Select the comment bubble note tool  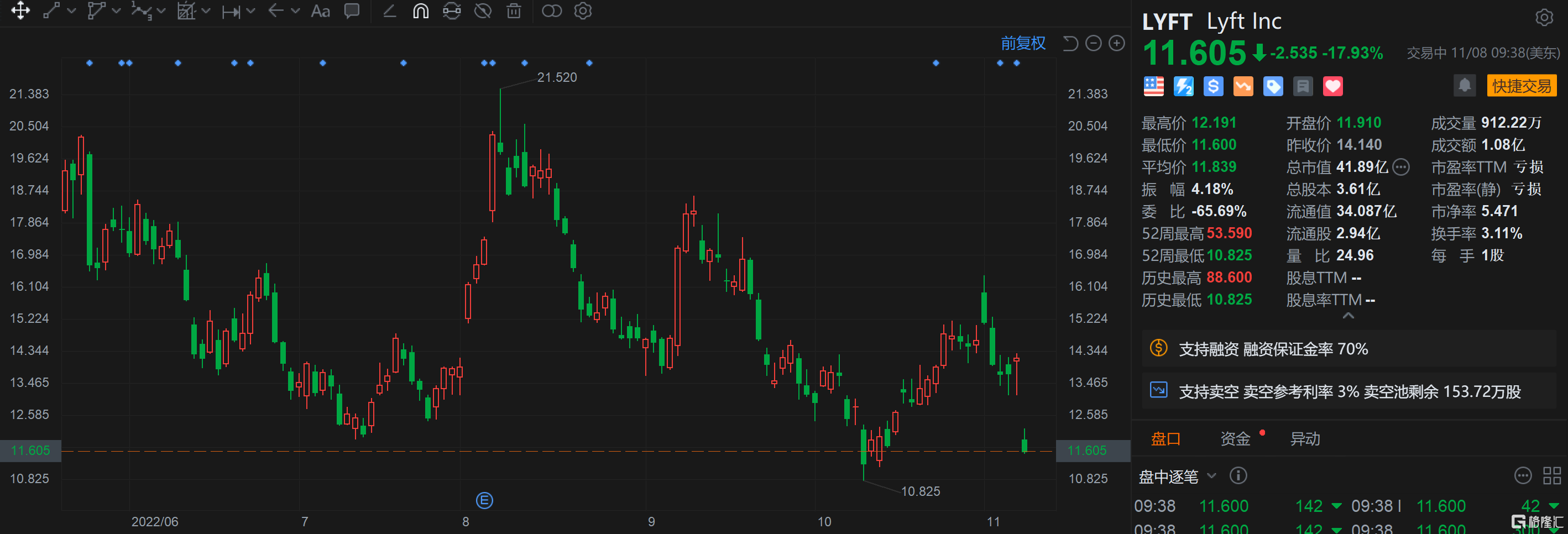(x=352, y=11)
